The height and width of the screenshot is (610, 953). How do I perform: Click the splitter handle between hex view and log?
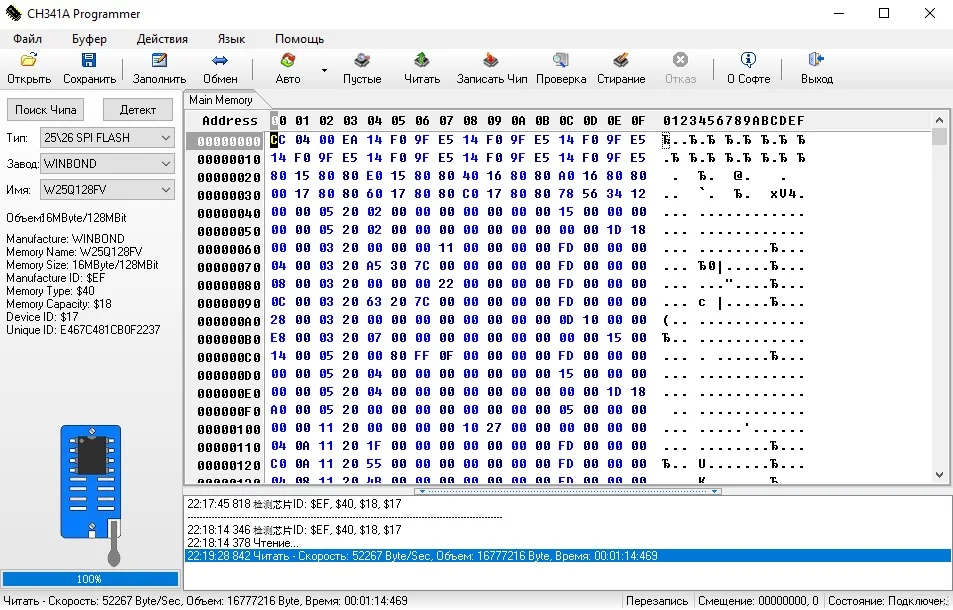click(568, 491)
